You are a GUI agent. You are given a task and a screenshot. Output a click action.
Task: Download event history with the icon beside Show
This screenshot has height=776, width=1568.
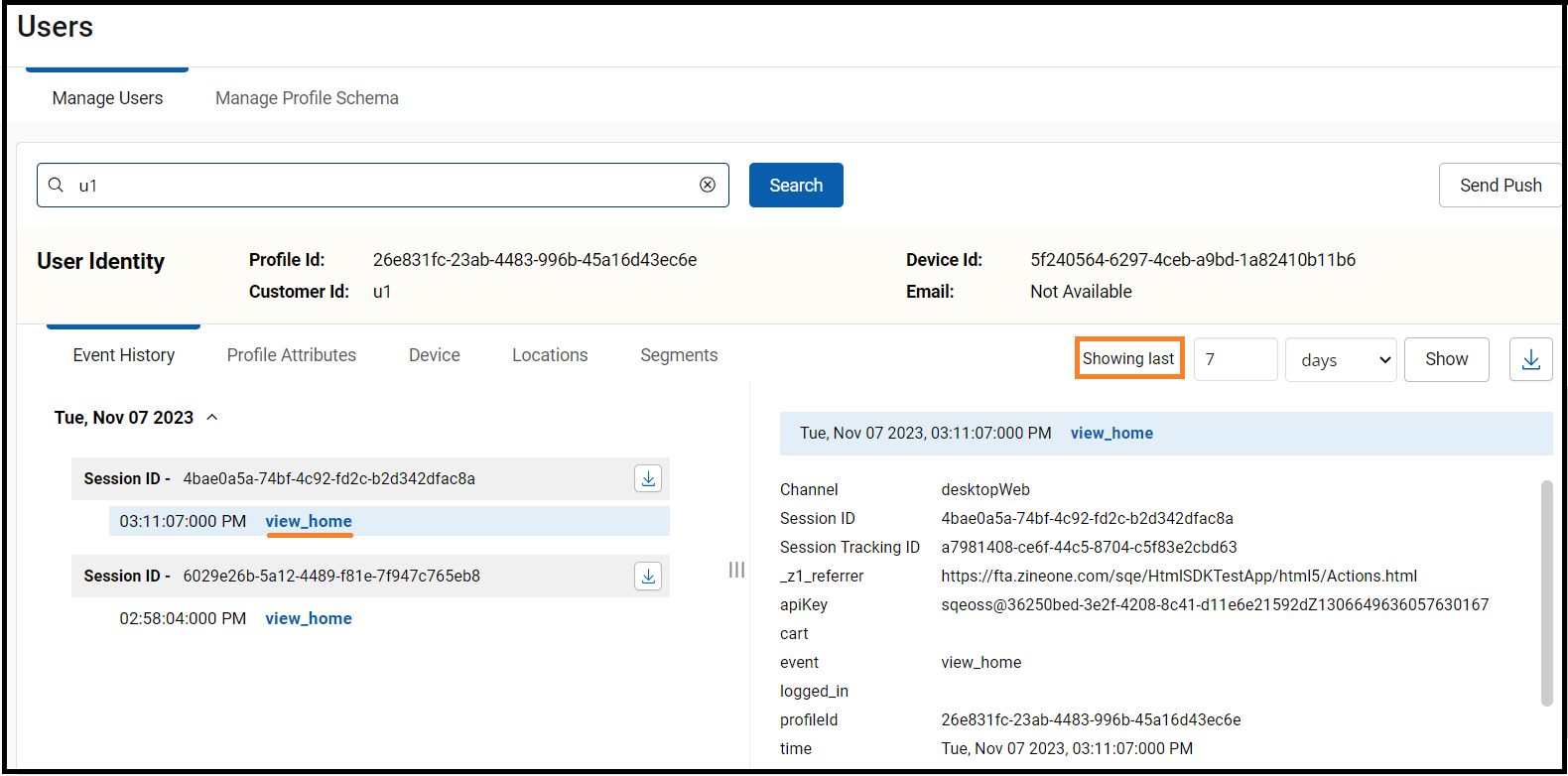point(1531,359)
